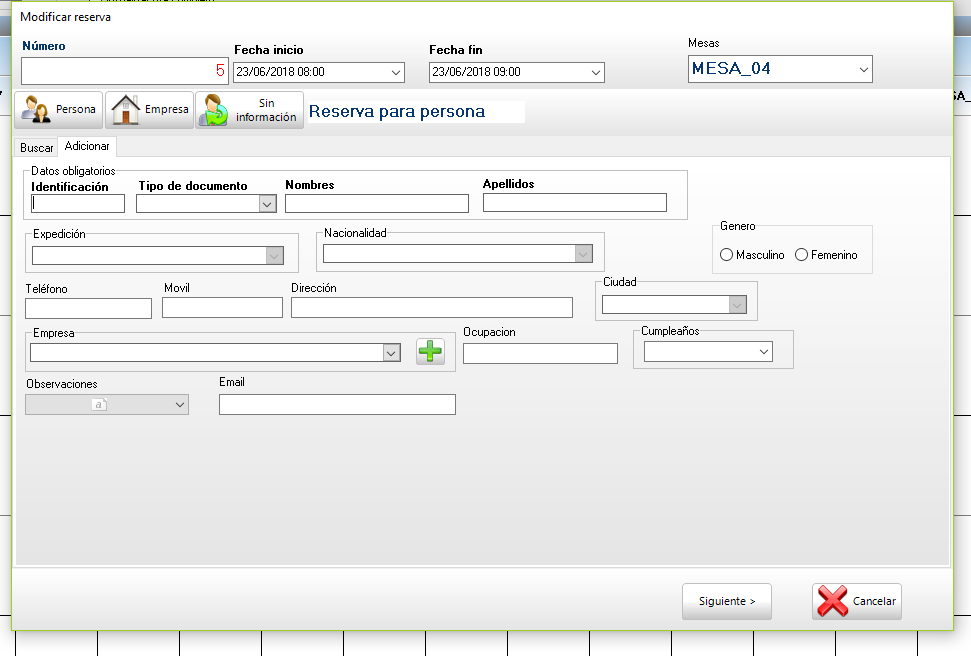Select the Masculino gender option

pyautogui.click(x=727, y=255)
